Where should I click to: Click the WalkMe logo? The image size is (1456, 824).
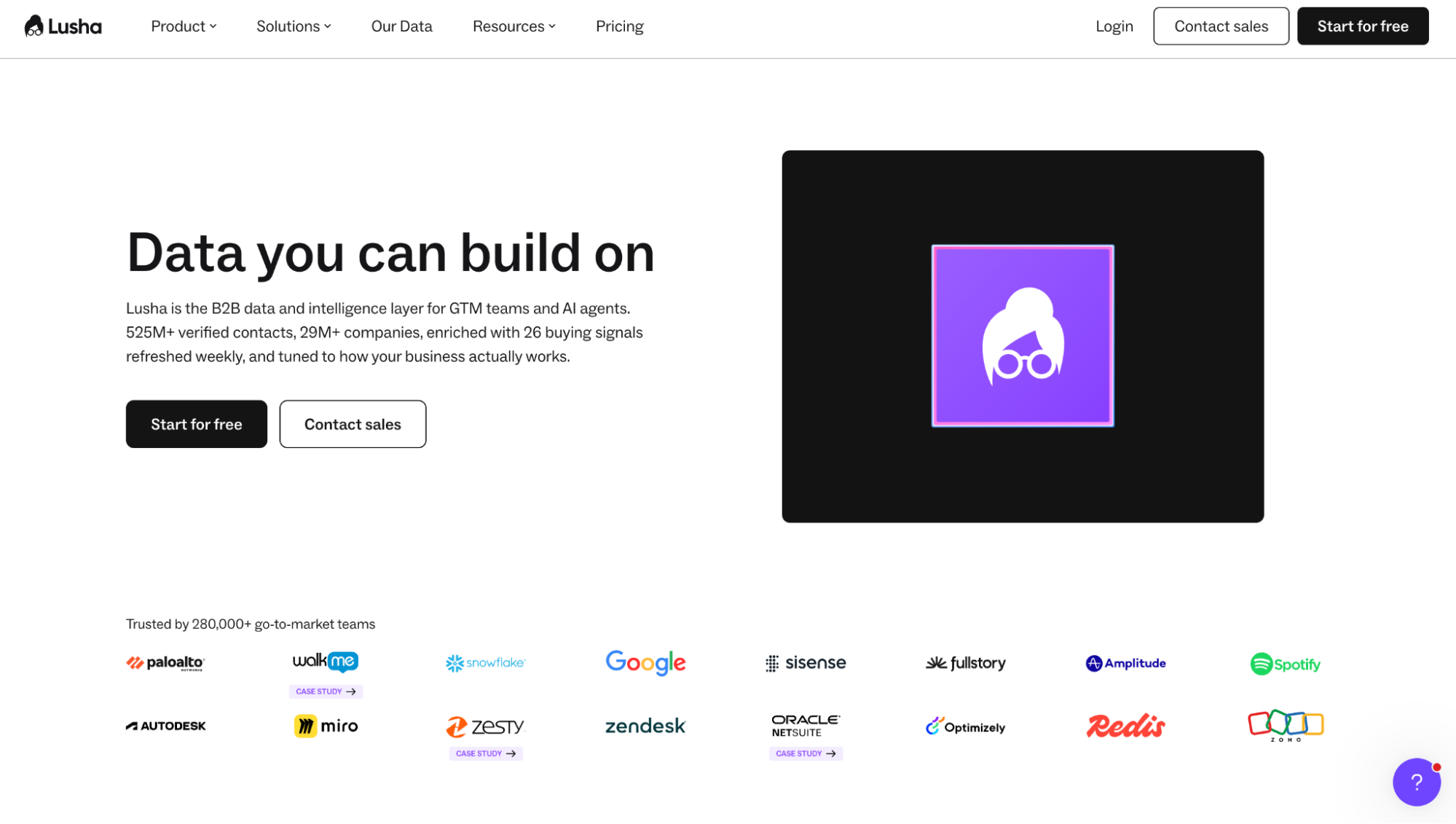326,661
